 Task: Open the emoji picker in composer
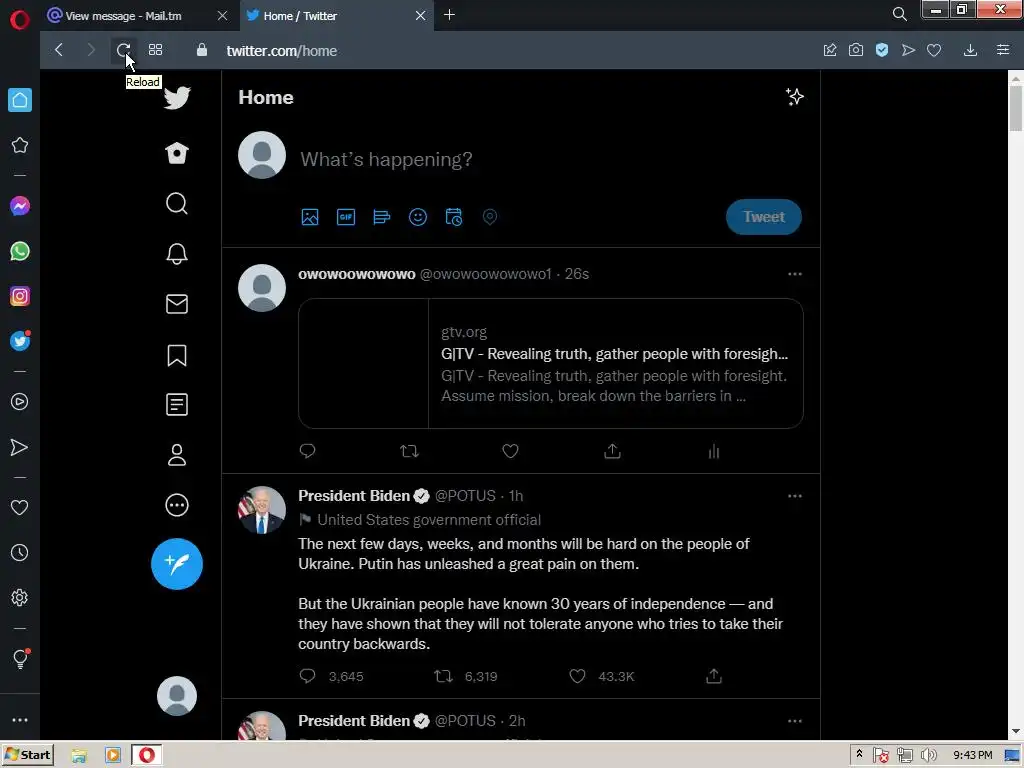pos(418,217)
